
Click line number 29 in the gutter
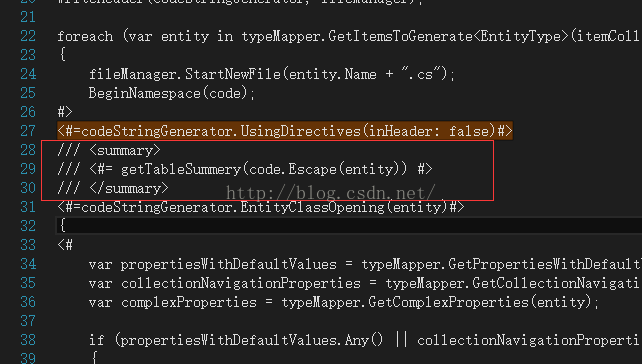click(x=28, y=169)
